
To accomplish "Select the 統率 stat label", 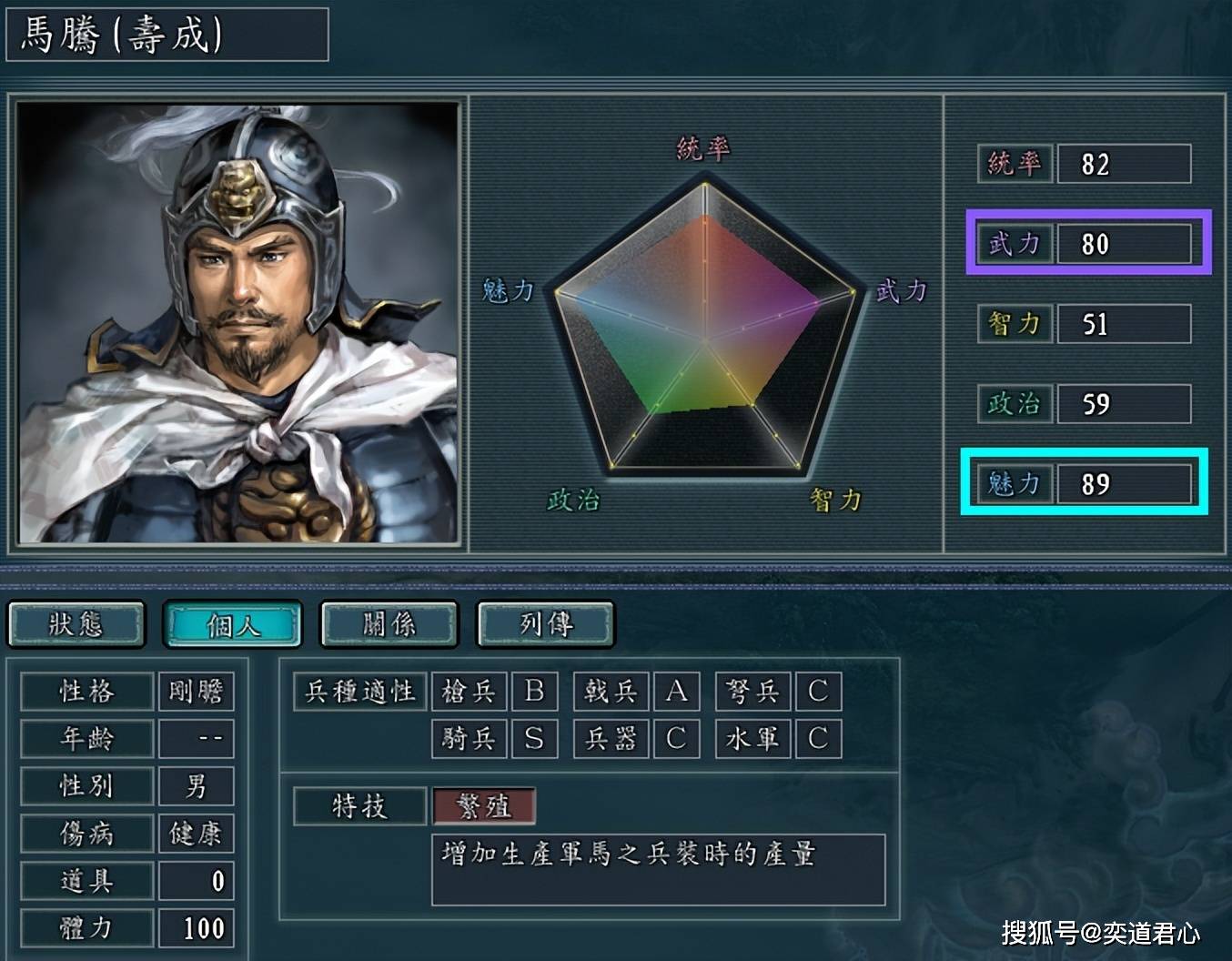I will click(x=1015, y=164).
